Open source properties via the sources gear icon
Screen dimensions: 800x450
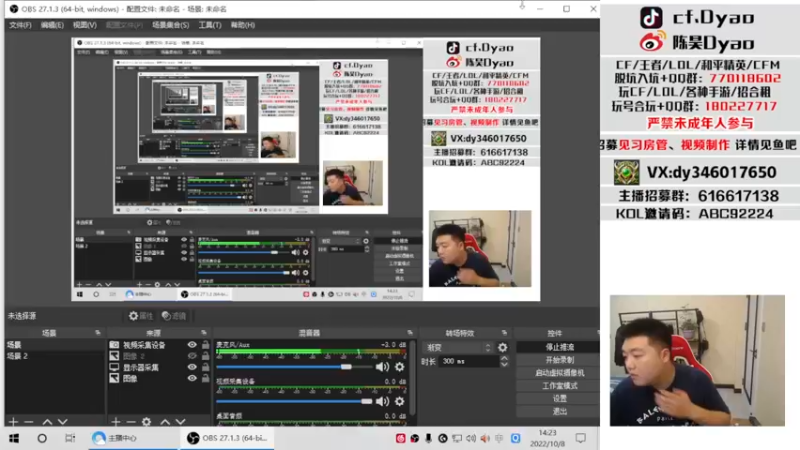(x=146, y=422)
